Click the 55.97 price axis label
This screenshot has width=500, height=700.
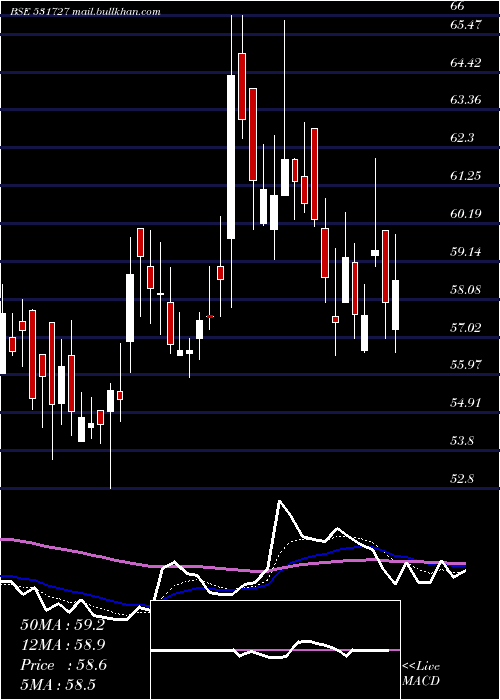pyautogui.click(x=466, y=365)
